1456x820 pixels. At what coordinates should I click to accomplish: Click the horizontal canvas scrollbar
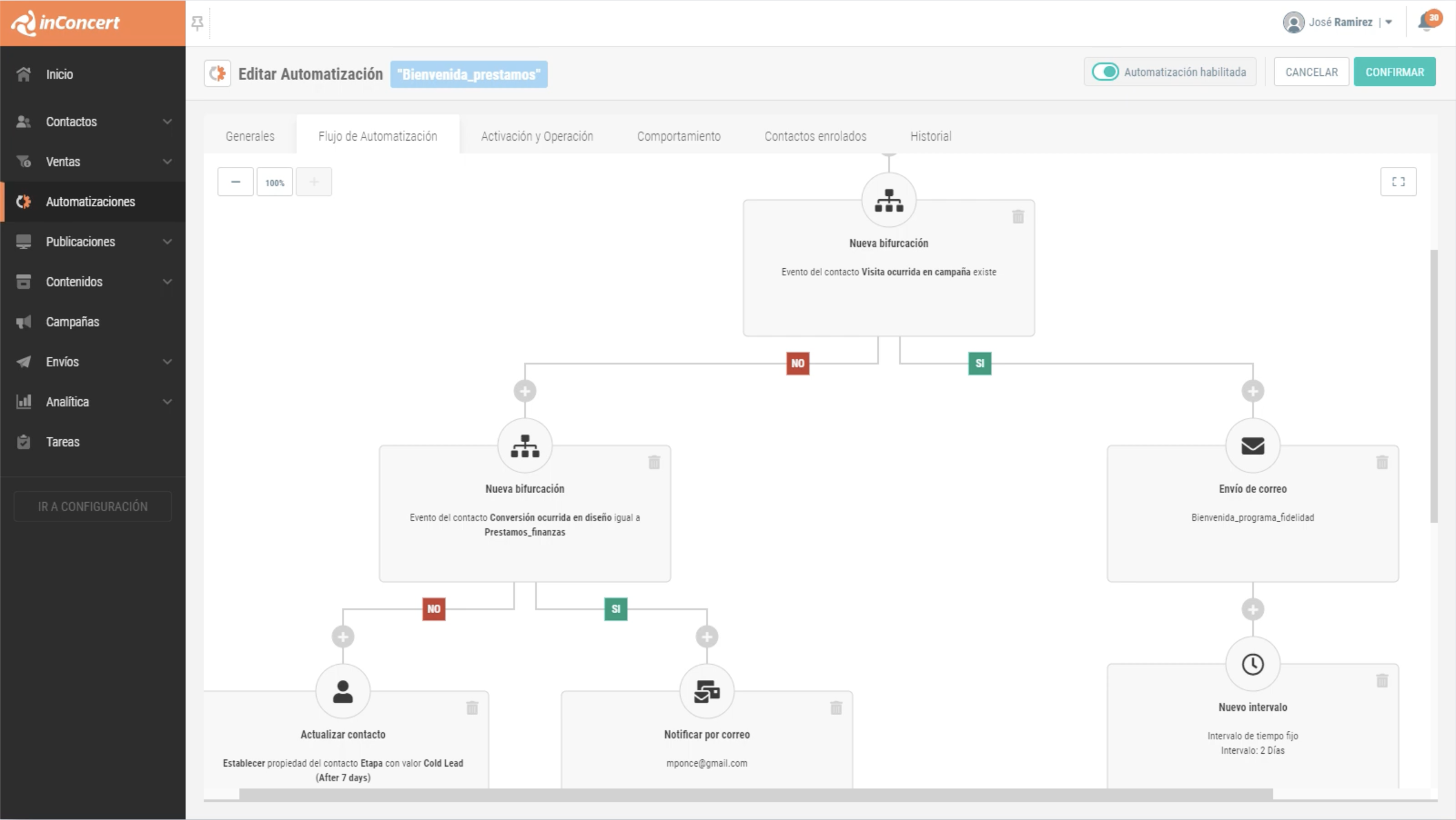755,794
